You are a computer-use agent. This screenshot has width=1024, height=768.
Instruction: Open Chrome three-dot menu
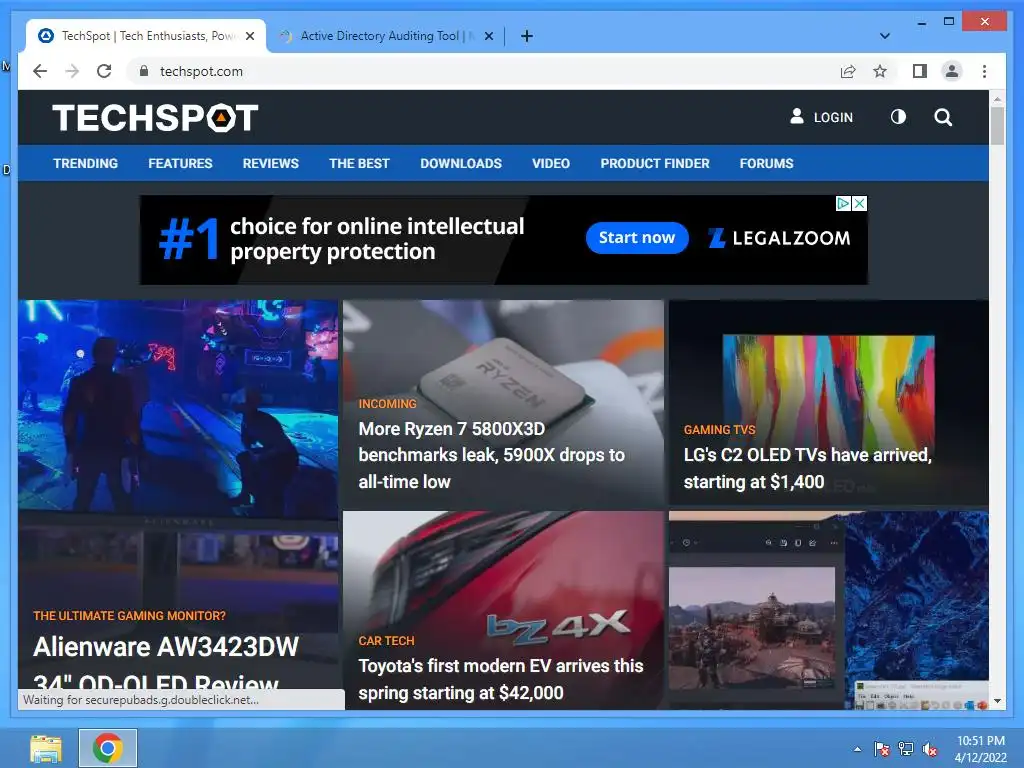click(984, 71)
